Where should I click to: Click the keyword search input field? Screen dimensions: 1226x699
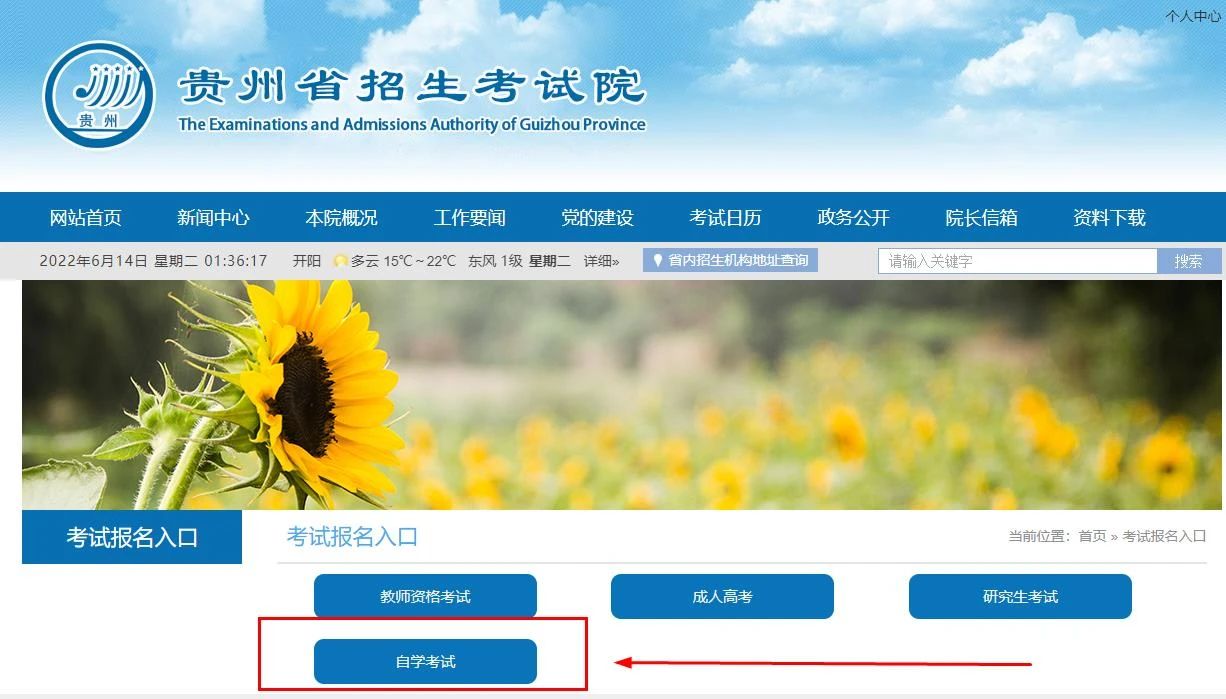pos(1017,261)
